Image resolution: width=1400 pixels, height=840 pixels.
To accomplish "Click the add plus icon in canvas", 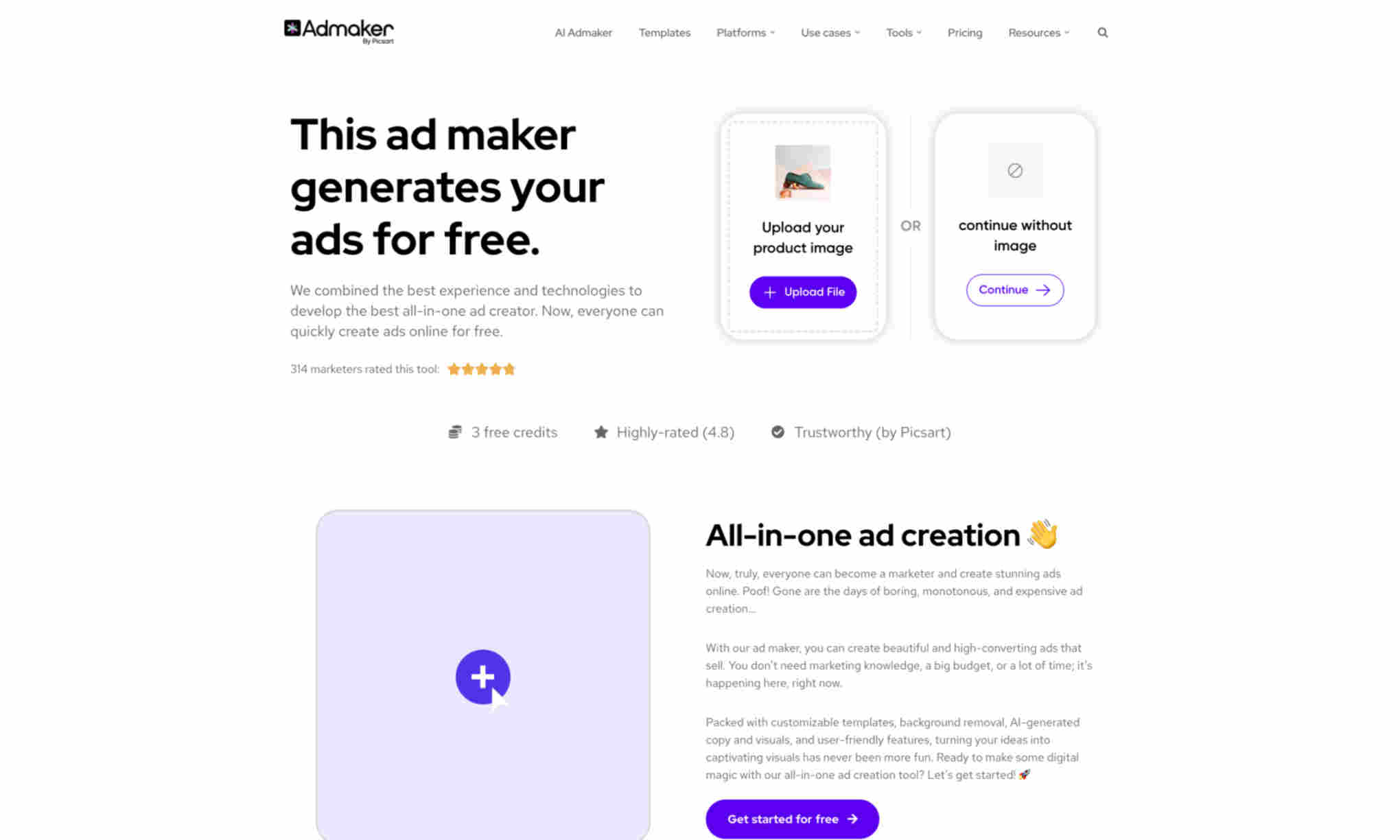I will [x=482, y=677].
